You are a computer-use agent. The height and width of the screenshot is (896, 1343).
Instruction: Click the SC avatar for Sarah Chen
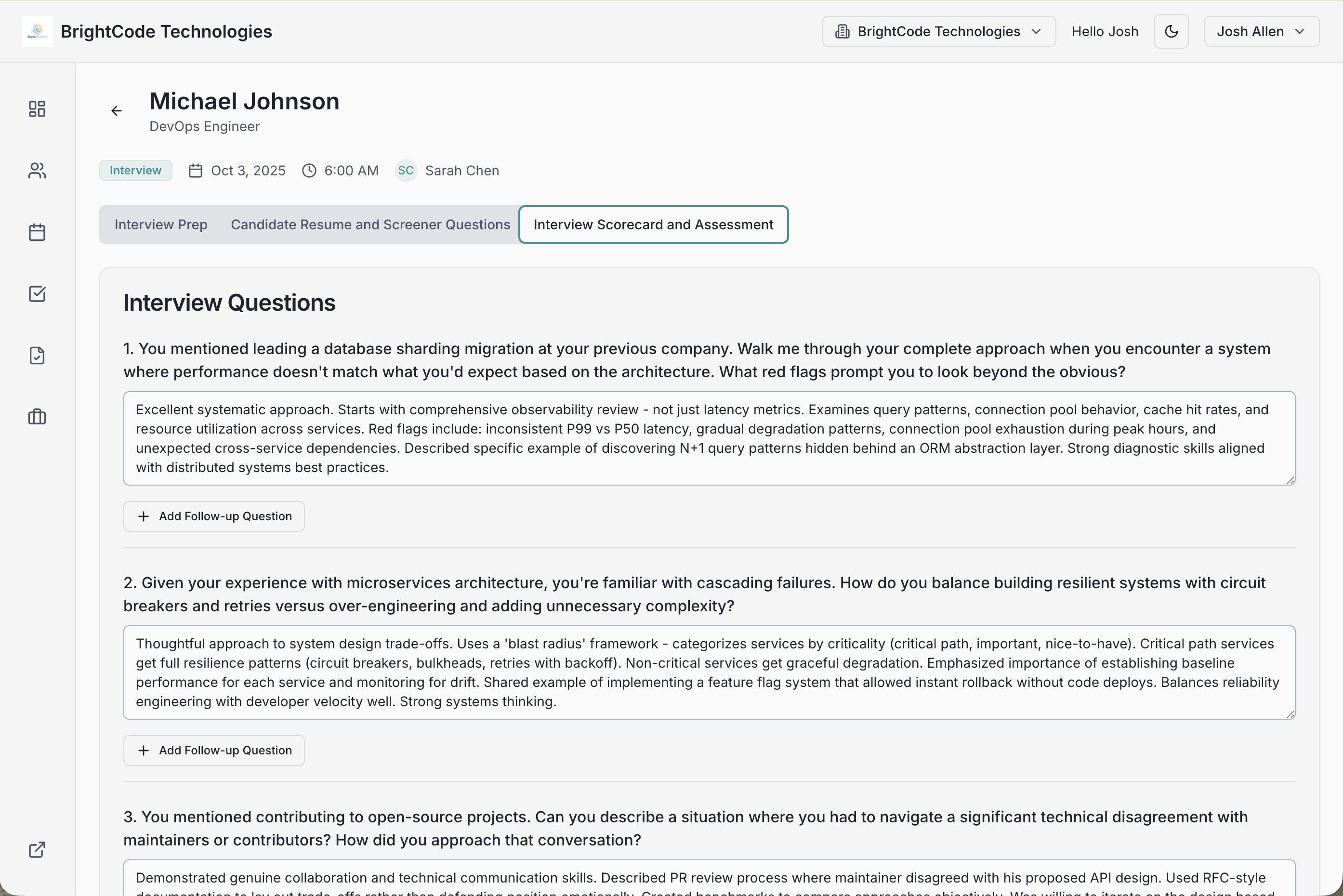coord(406,170)
